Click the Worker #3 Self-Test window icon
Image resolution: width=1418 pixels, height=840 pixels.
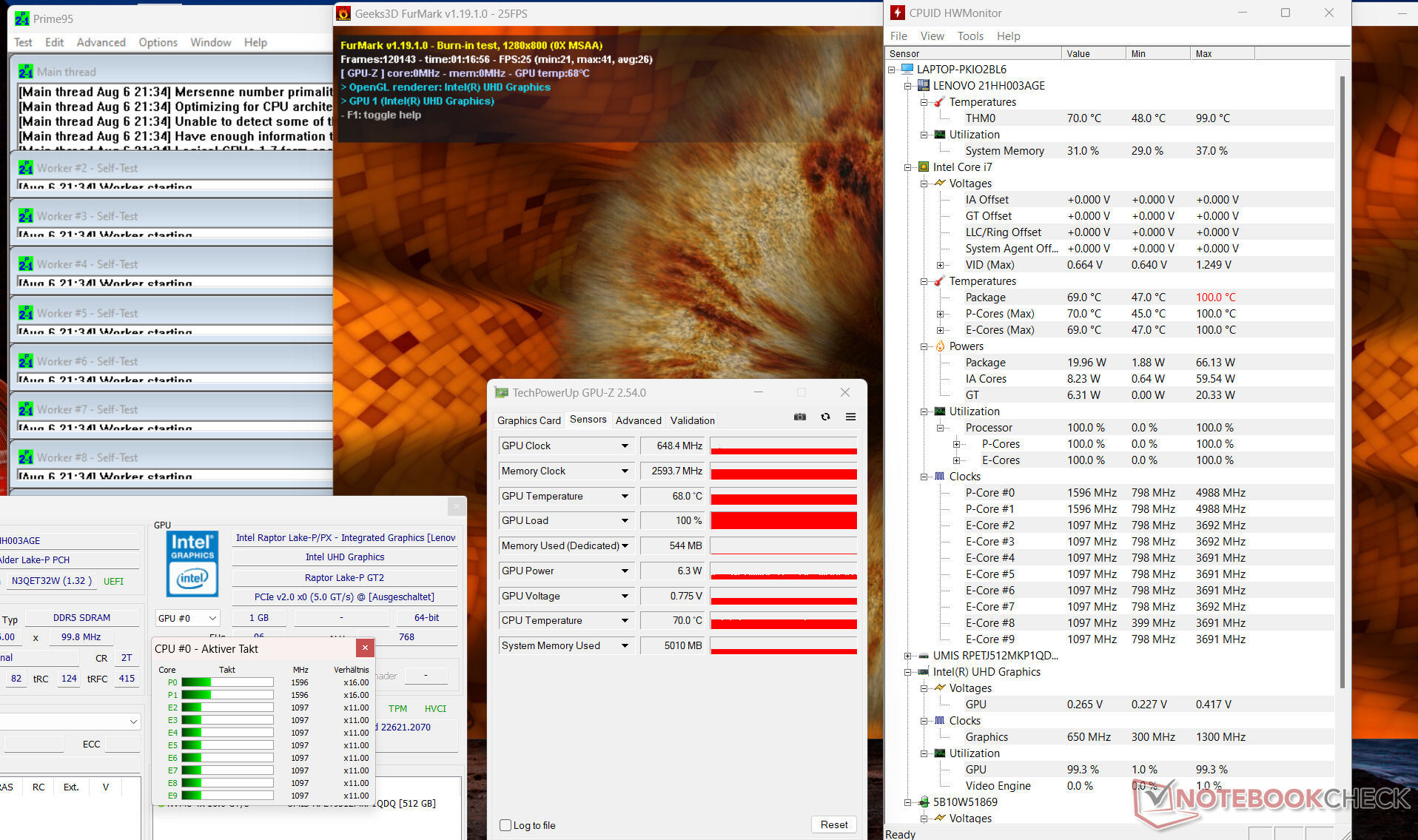click(x=26, y=216)
